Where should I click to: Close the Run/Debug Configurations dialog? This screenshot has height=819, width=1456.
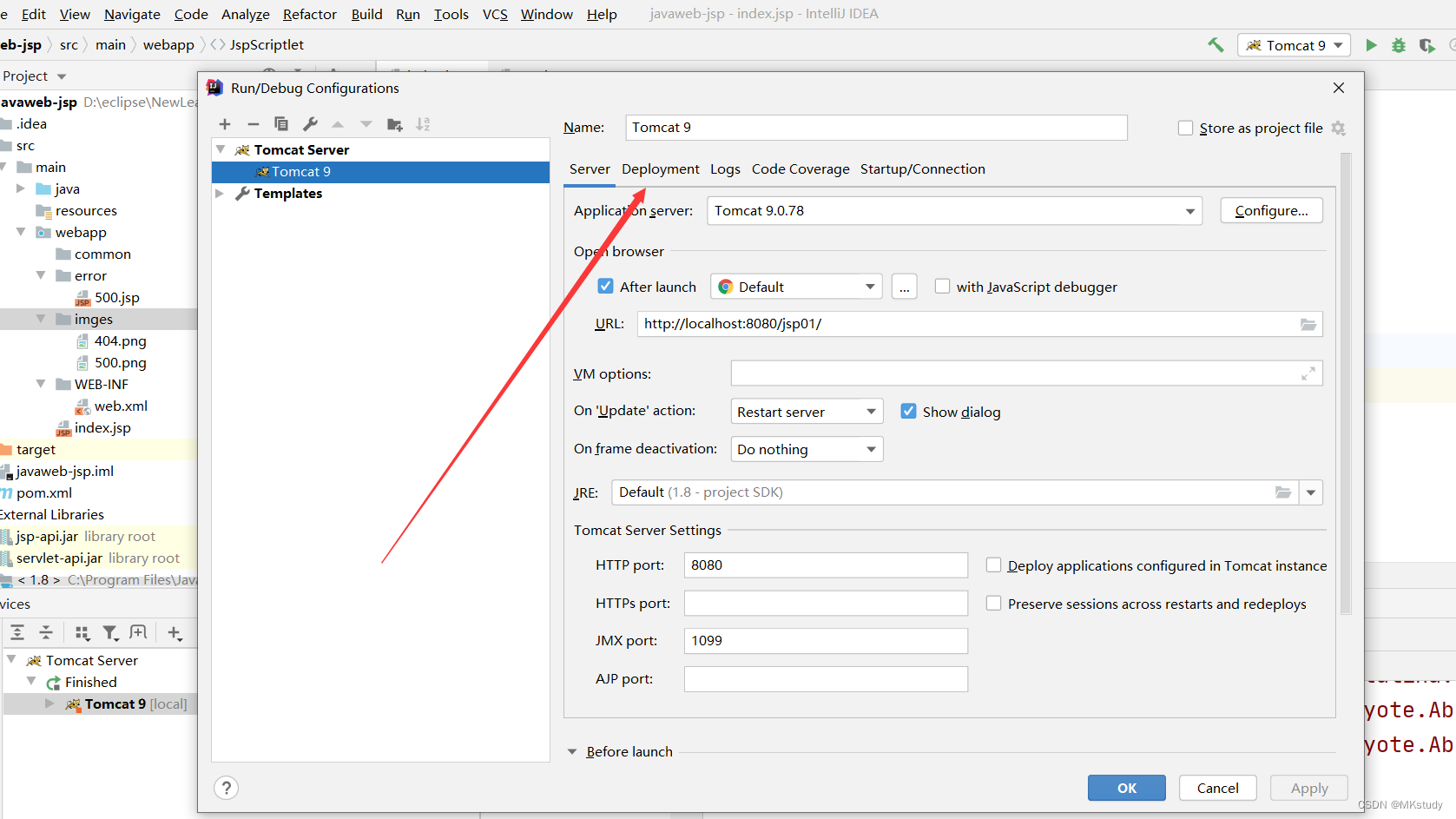pos(1339,88)
